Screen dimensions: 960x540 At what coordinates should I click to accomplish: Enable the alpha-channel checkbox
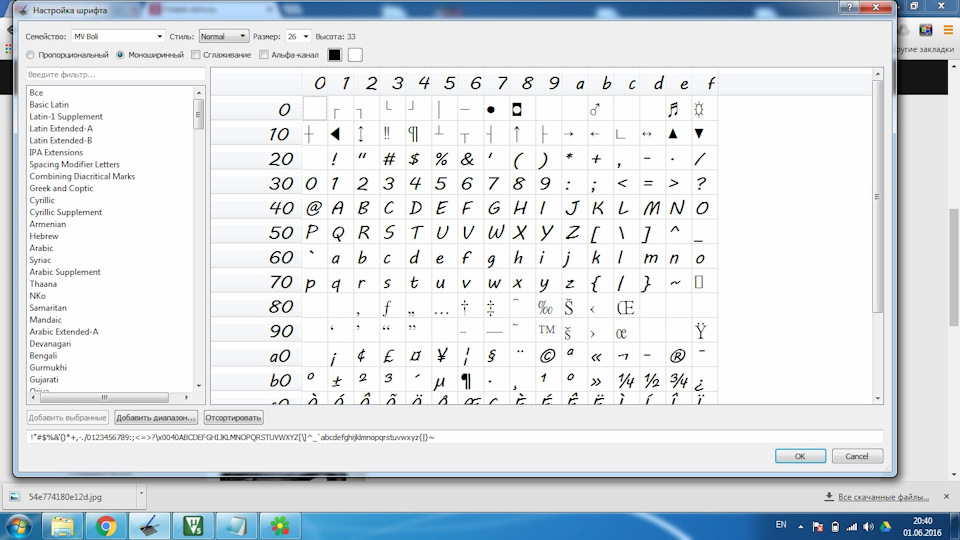pos(263,55)
